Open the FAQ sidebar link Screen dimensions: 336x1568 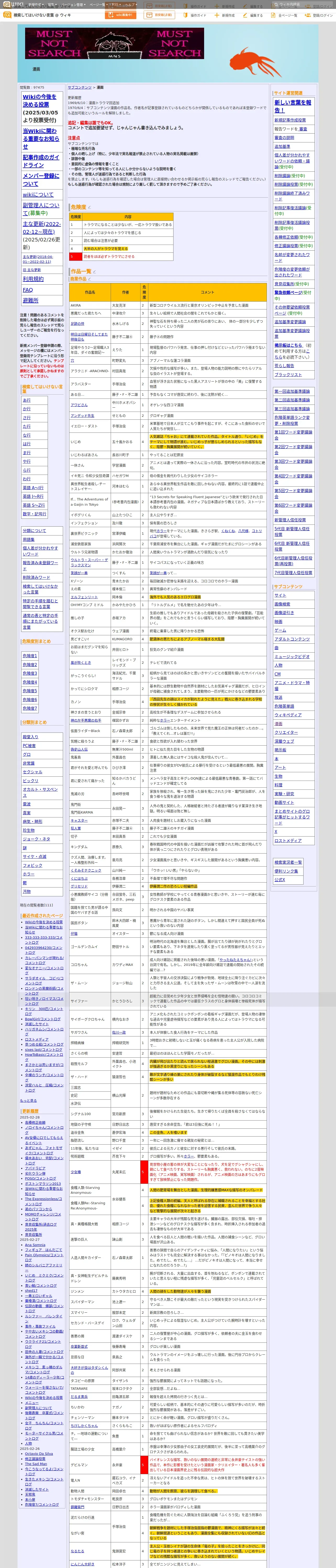pos(27,290)
